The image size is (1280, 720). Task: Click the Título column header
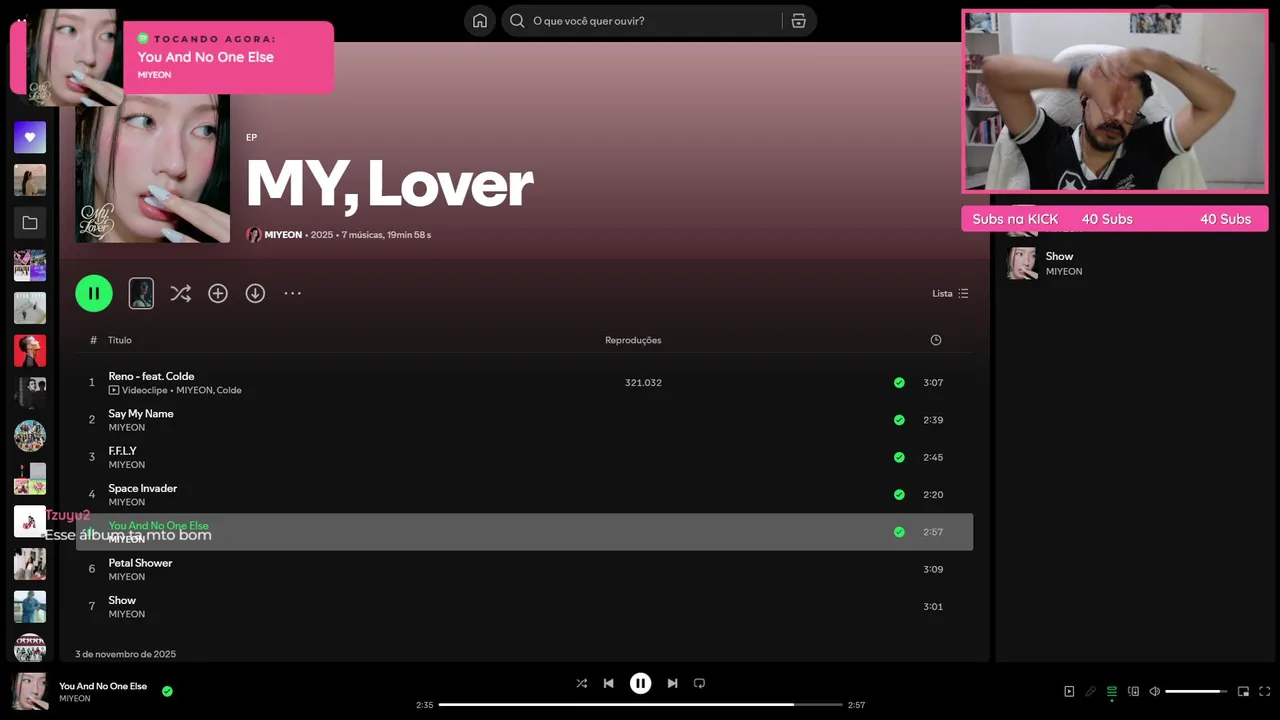120,340
